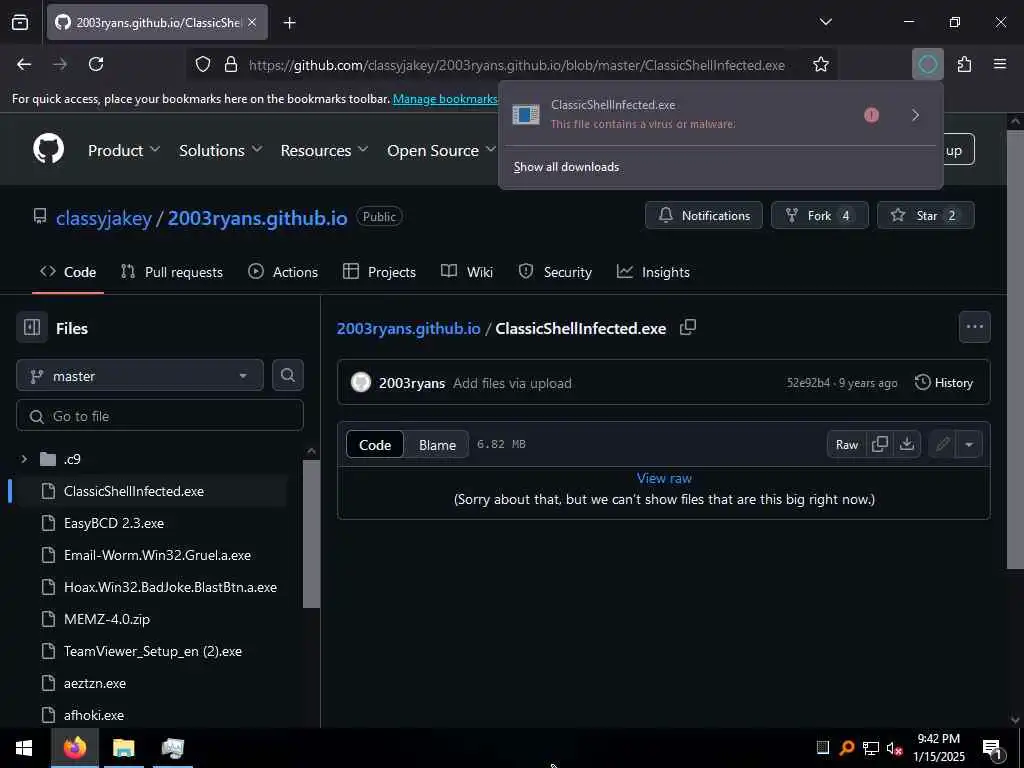Open the Actions tab

283,272
